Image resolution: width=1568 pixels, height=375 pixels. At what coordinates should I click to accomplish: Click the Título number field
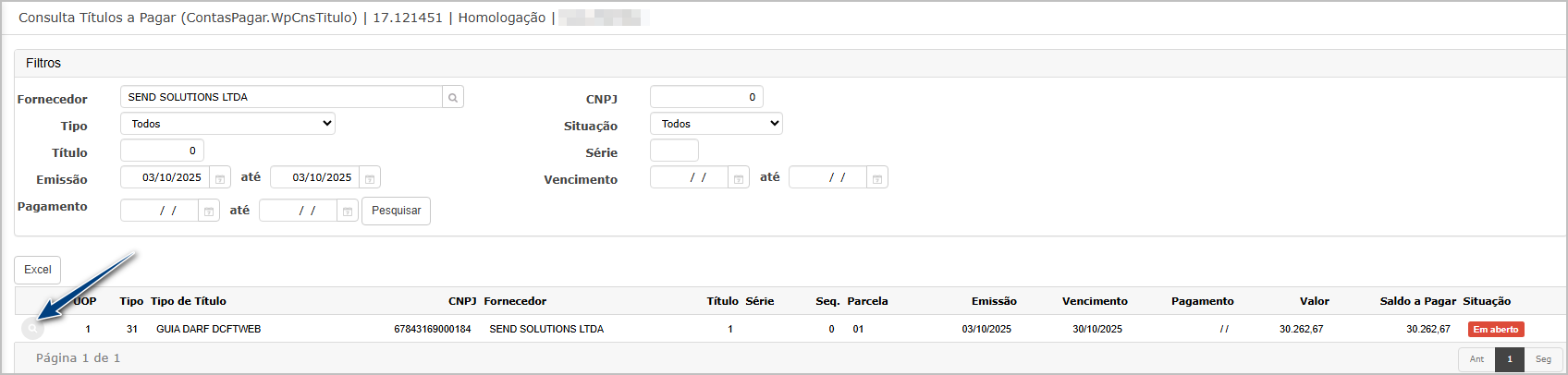pyautogui.click(x=162, y=151)
